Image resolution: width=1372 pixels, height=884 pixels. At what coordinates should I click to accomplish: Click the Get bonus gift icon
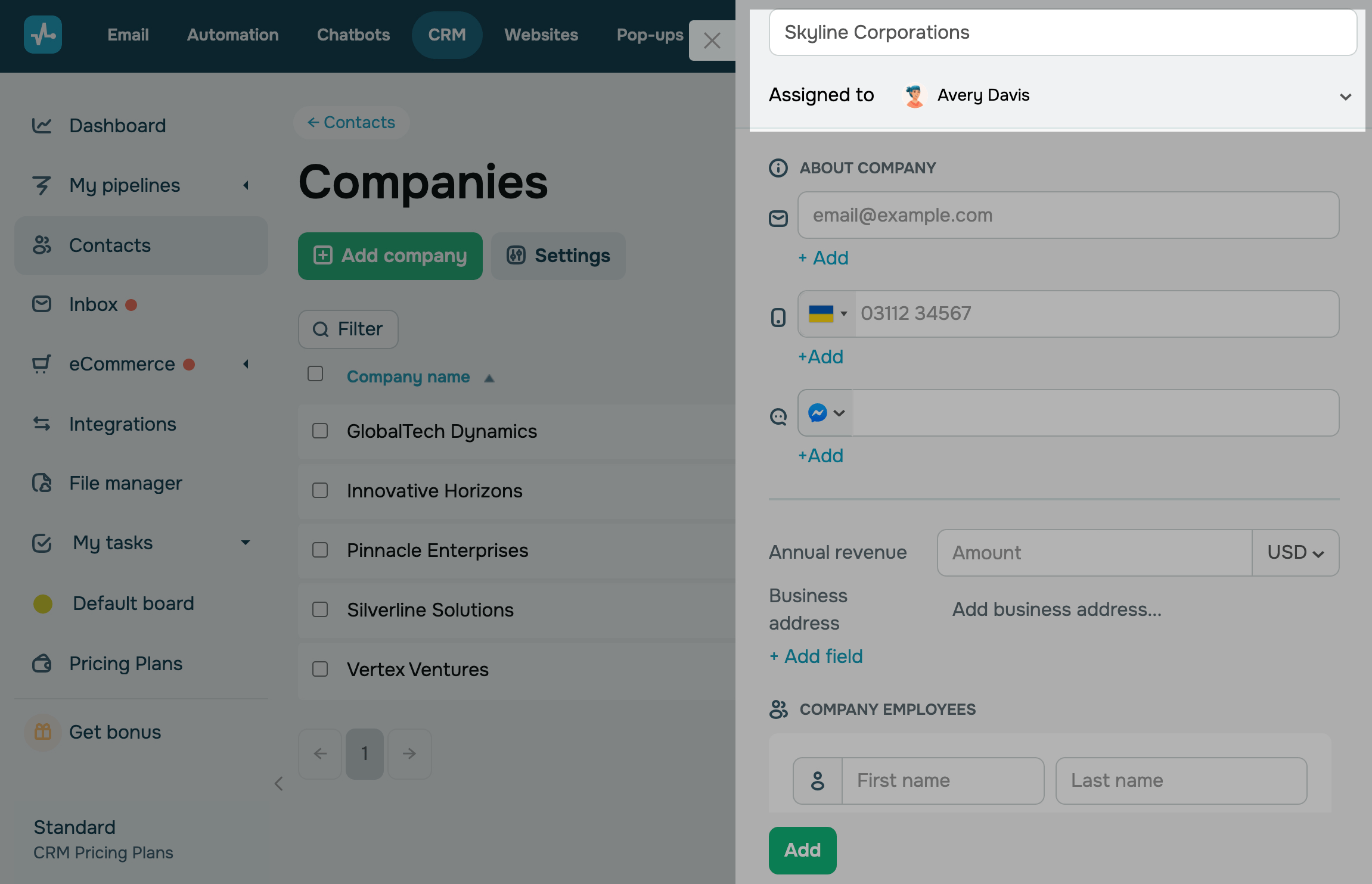tap(42, 732)
